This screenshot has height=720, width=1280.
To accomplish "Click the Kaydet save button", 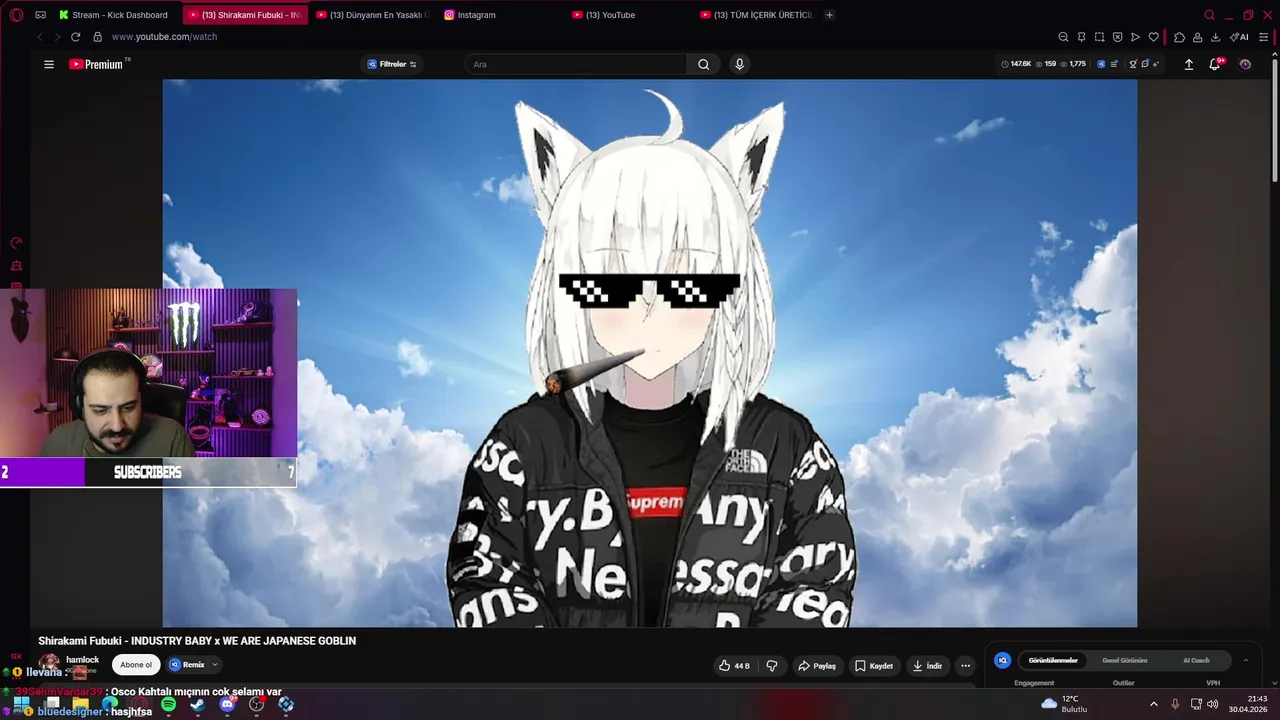I will [874, 666].
